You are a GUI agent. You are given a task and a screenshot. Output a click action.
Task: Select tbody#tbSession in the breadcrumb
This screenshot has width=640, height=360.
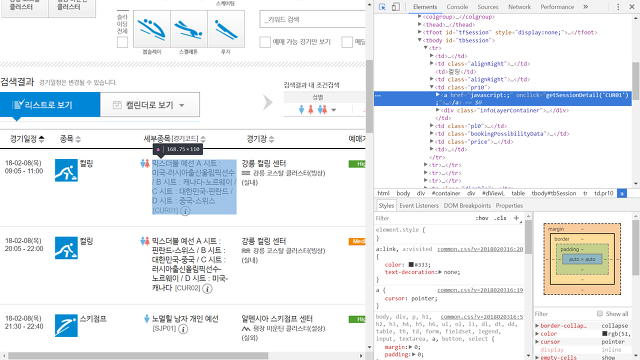click(x=553, y=193)
